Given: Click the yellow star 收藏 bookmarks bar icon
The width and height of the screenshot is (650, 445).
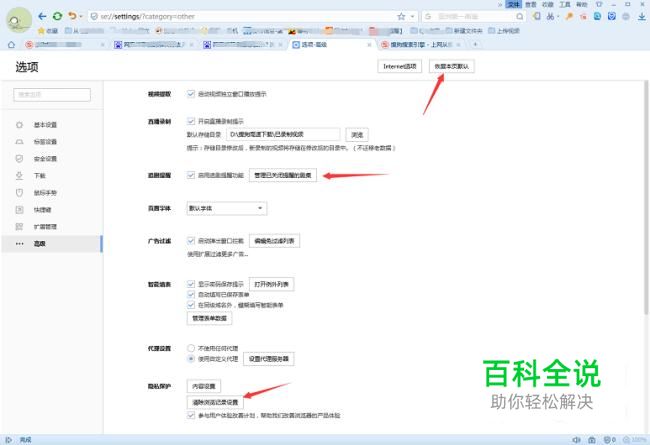Looking at the screenshot, I should coord(41,31).
